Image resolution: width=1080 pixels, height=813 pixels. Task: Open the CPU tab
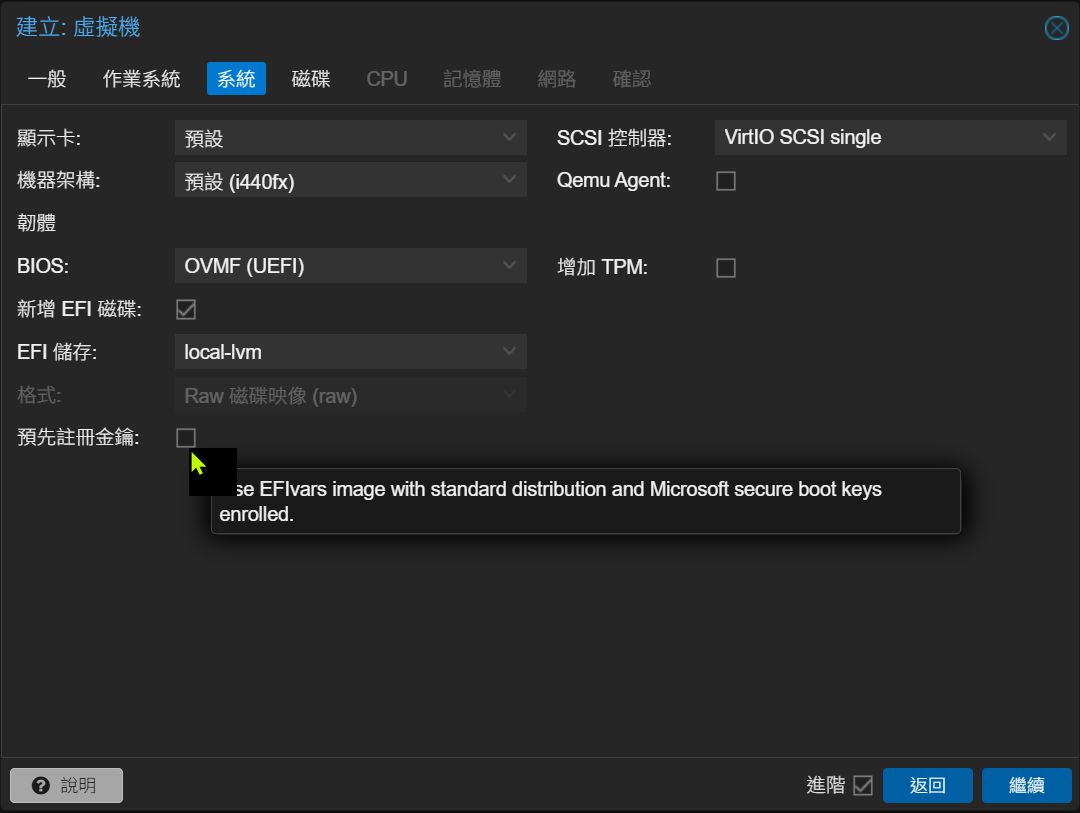(x=386, y=79)
